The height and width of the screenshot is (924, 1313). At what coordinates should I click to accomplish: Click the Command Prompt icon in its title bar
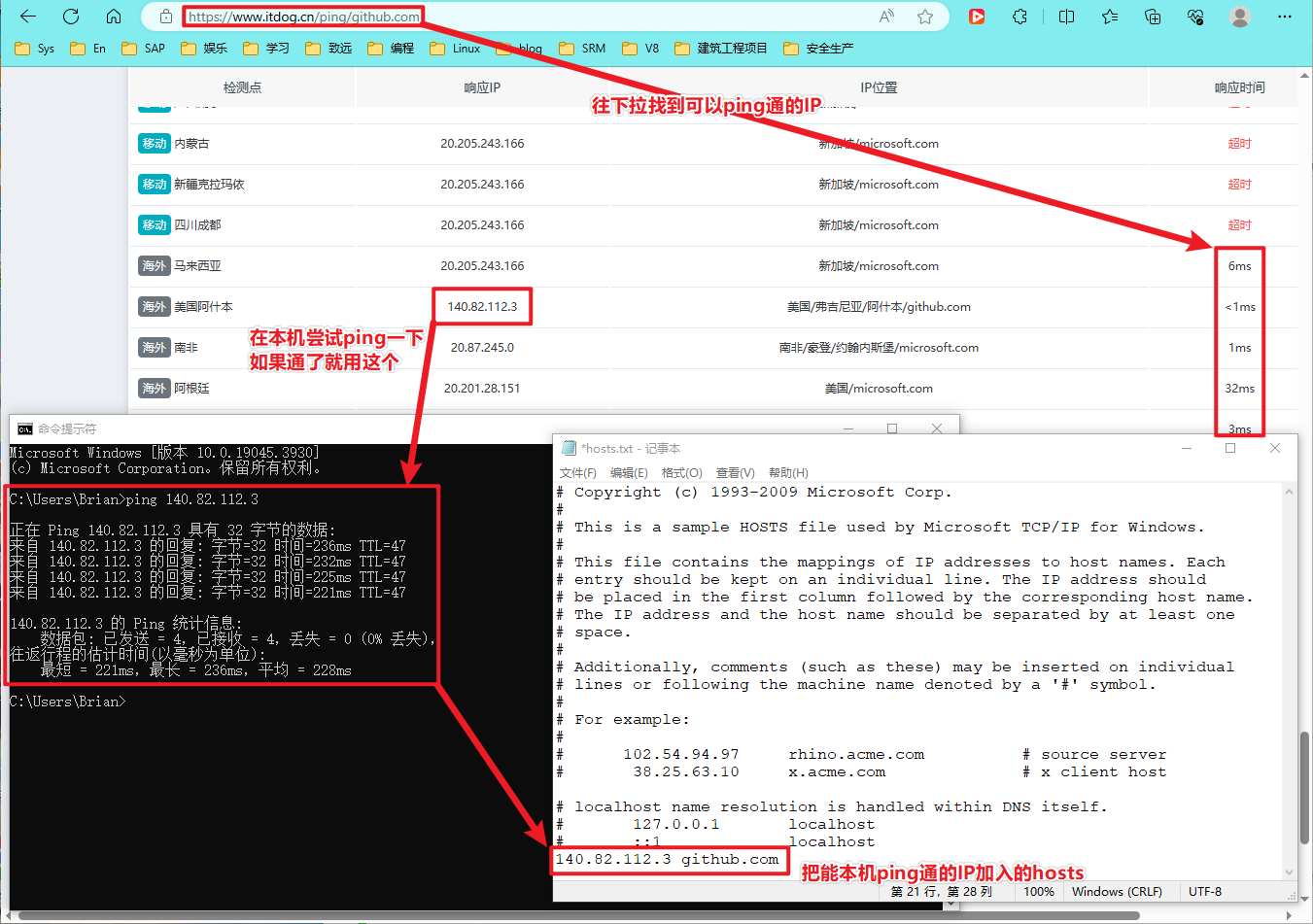(x=25, y=428)
